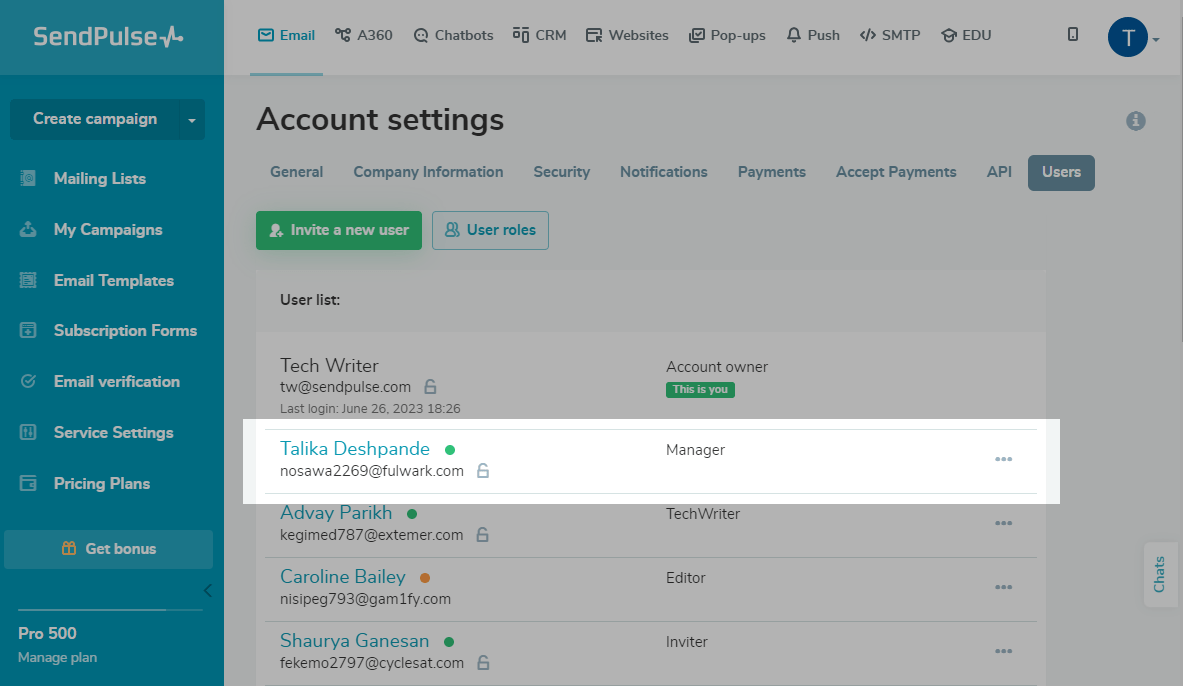Open Mailing Lists from the sidebar
This screenshot has width=1183, height=686.
(x=99, y=179)
